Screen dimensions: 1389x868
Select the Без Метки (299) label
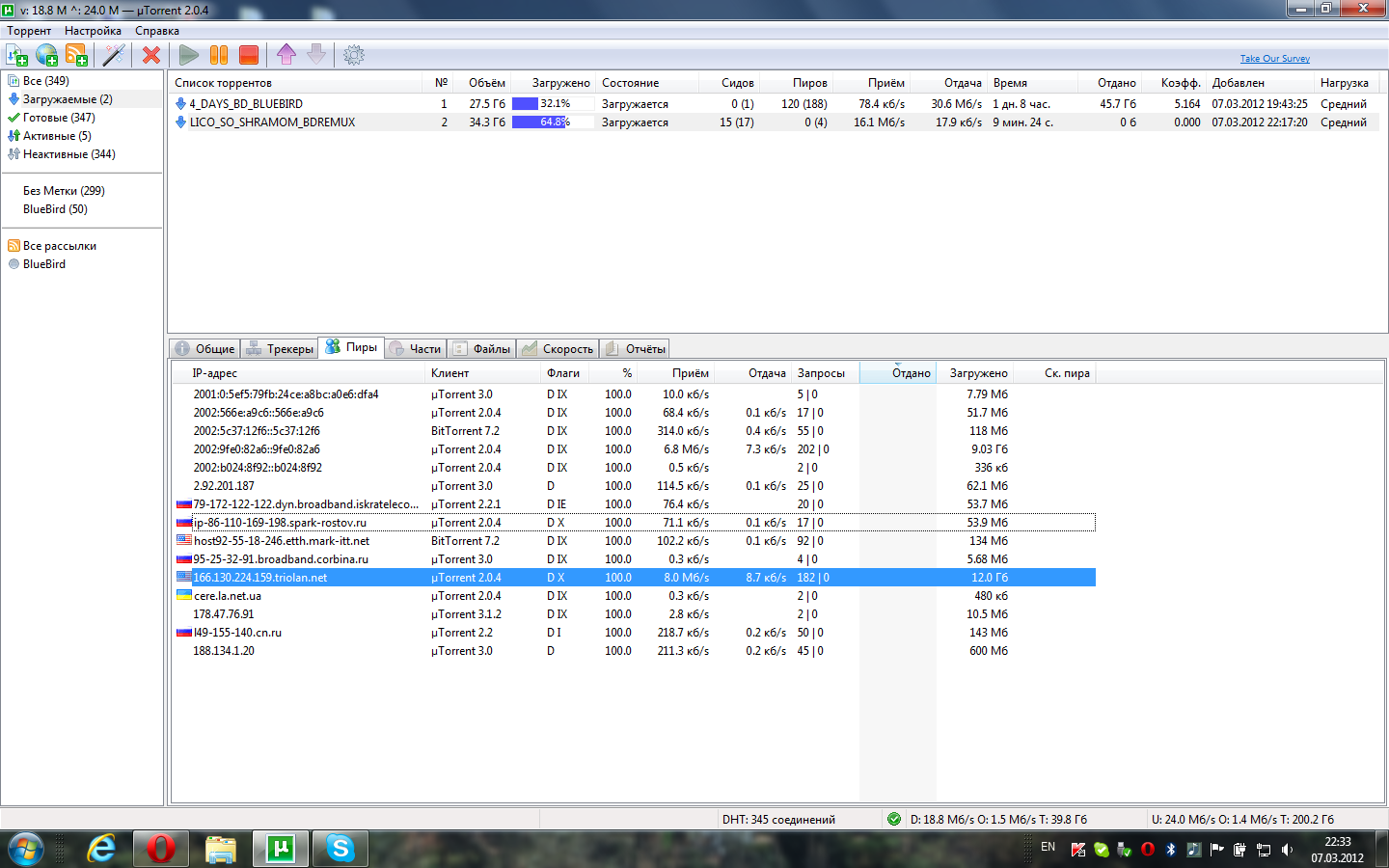(64, 191)
